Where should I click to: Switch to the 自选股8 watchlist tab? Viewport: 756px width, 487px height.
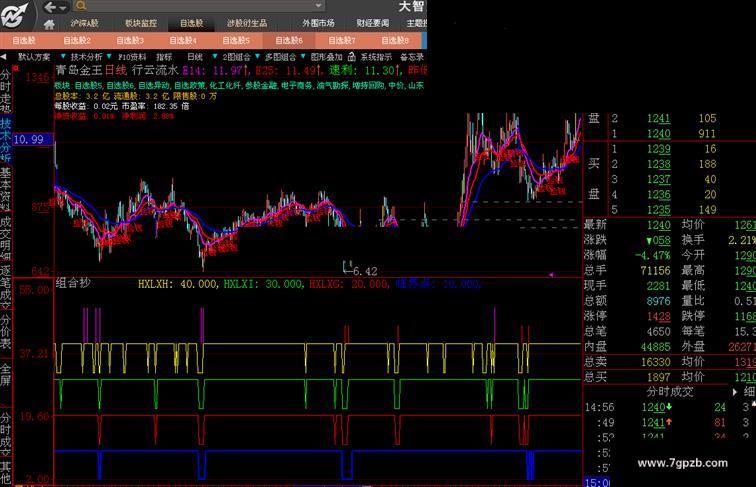point(395,41)
